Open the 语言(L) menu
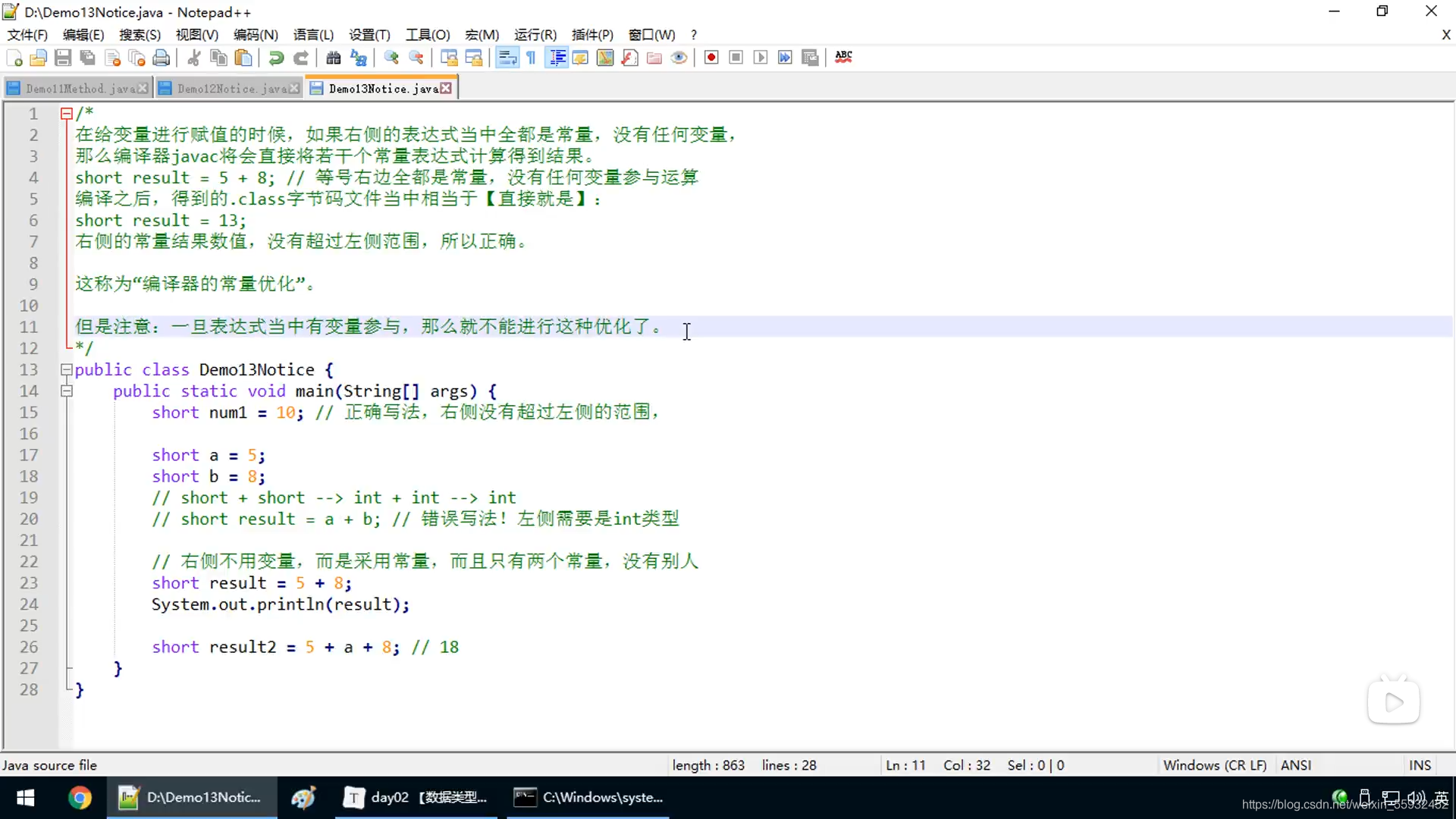Screen dimensions: 1456x819 (313, 35)
